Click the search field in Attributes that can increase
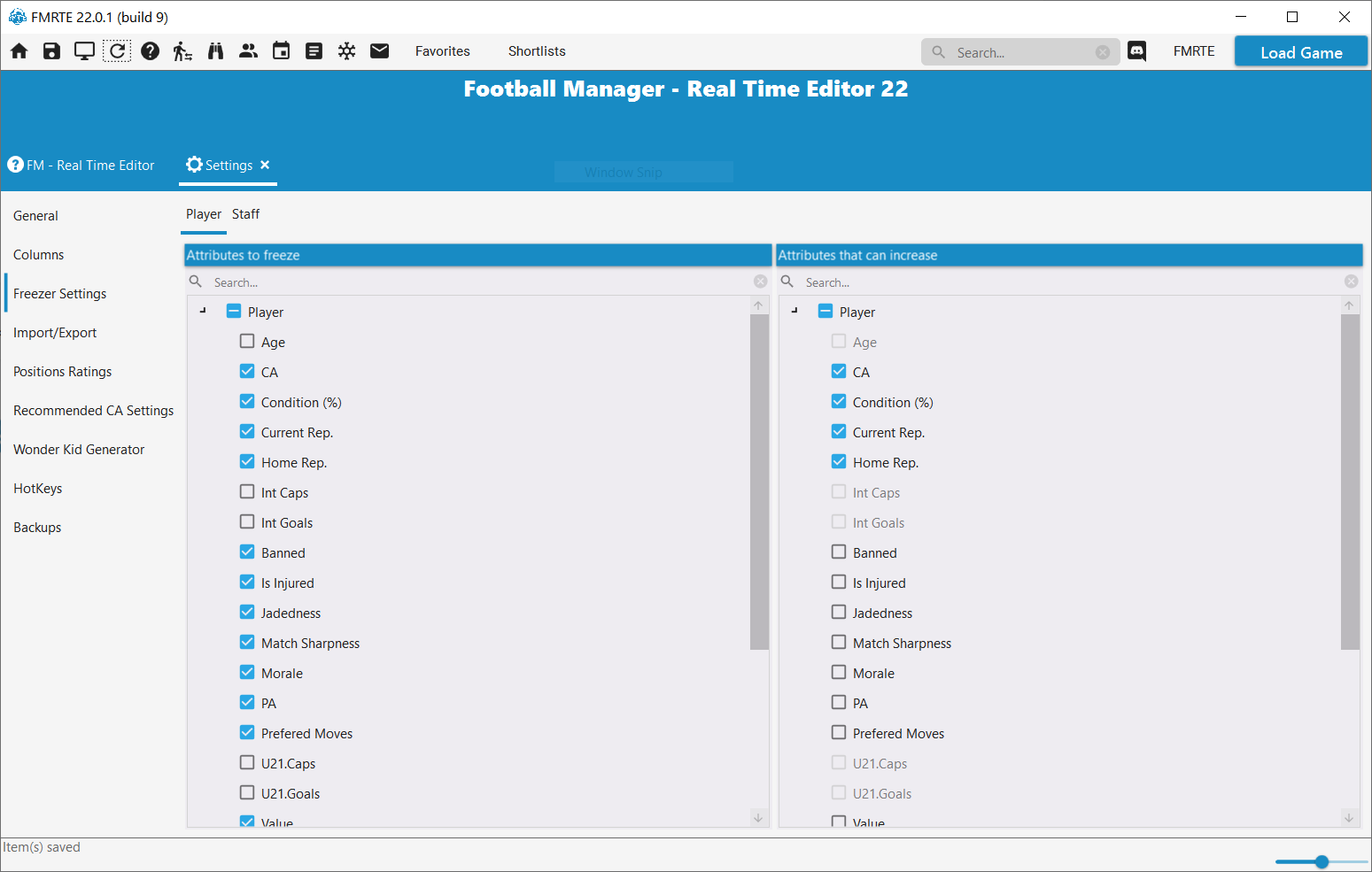Screen dimensions: 1372x872 coord(1070,282)
